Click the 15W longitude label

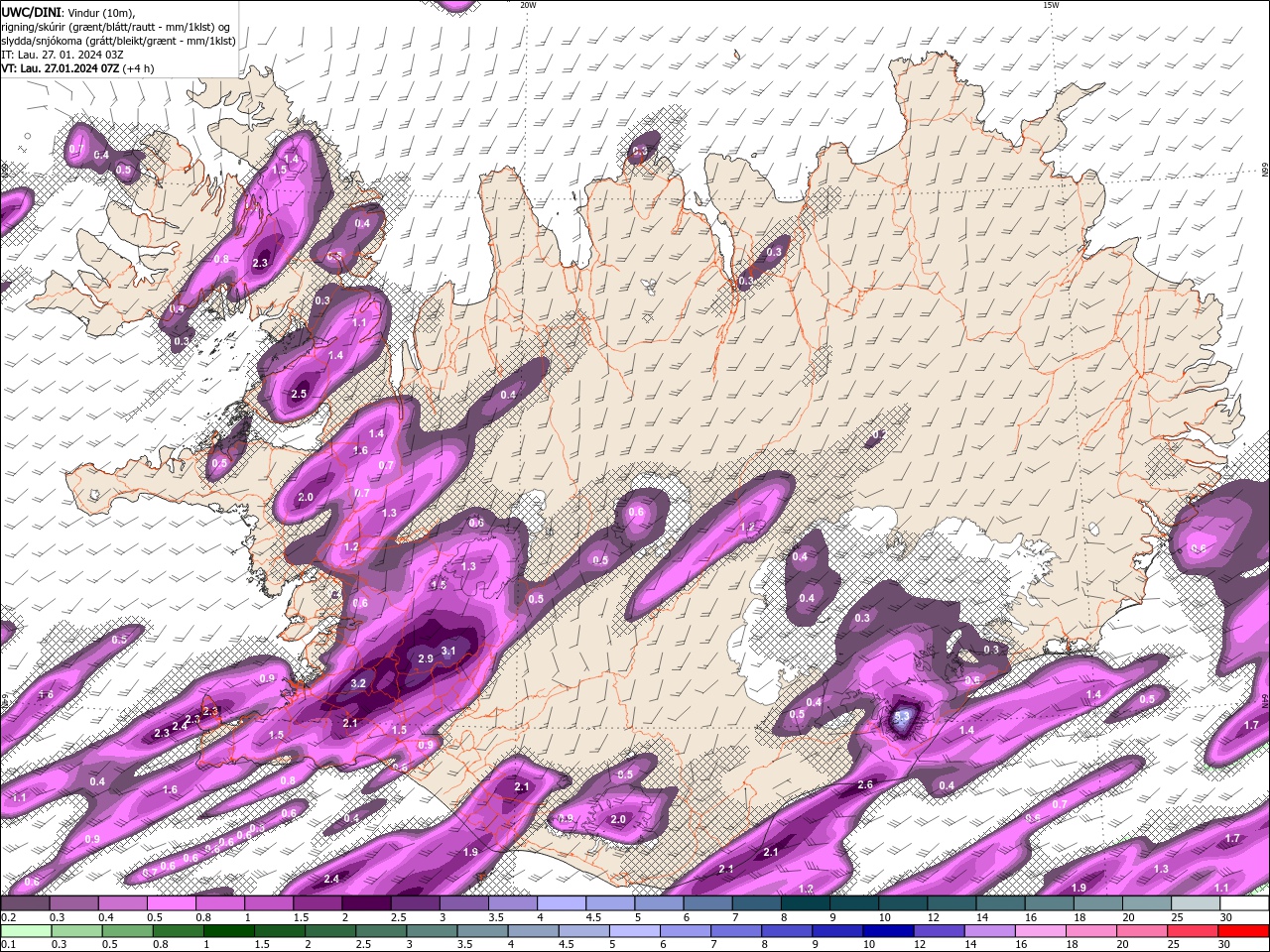coord(1051,5)
